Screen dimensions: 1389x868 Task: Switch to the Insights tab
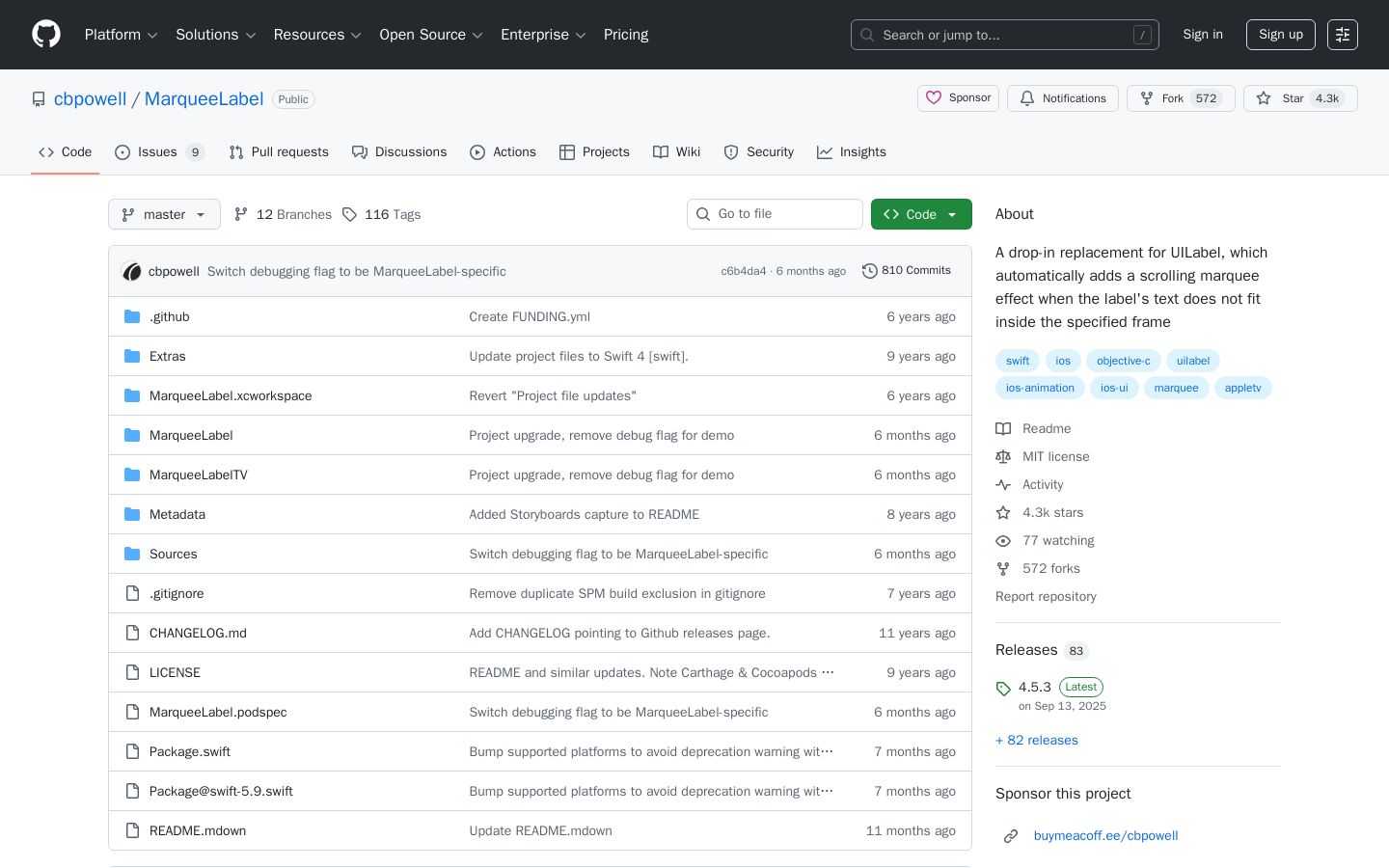pos(852,152)
